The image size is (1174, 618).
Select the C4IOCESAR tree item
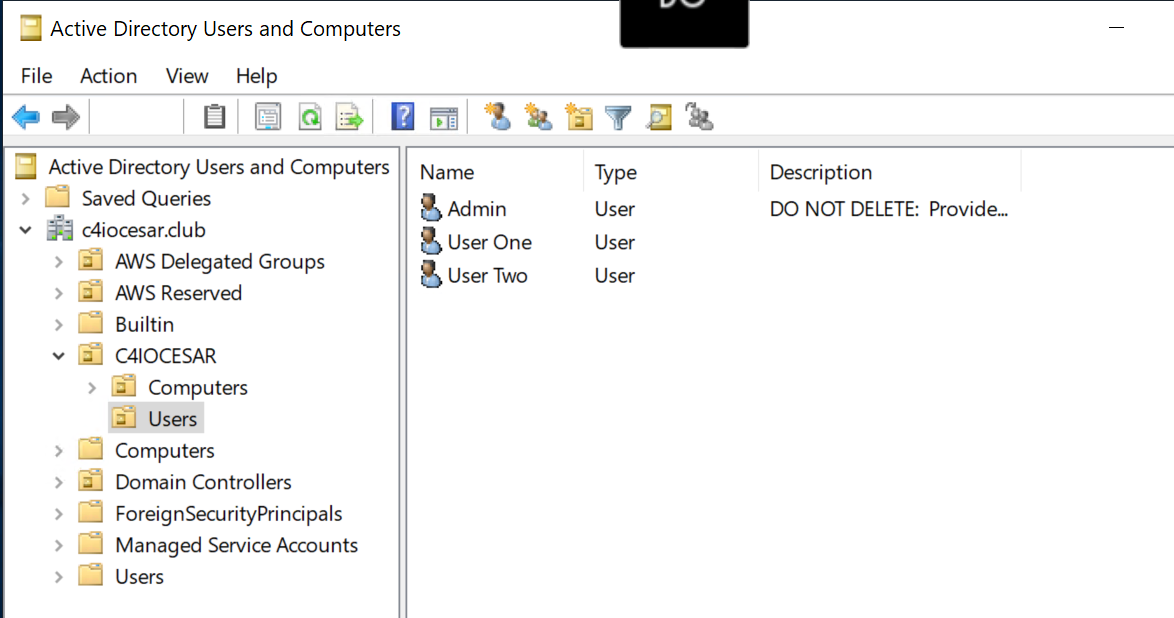(x=165, y=356)
